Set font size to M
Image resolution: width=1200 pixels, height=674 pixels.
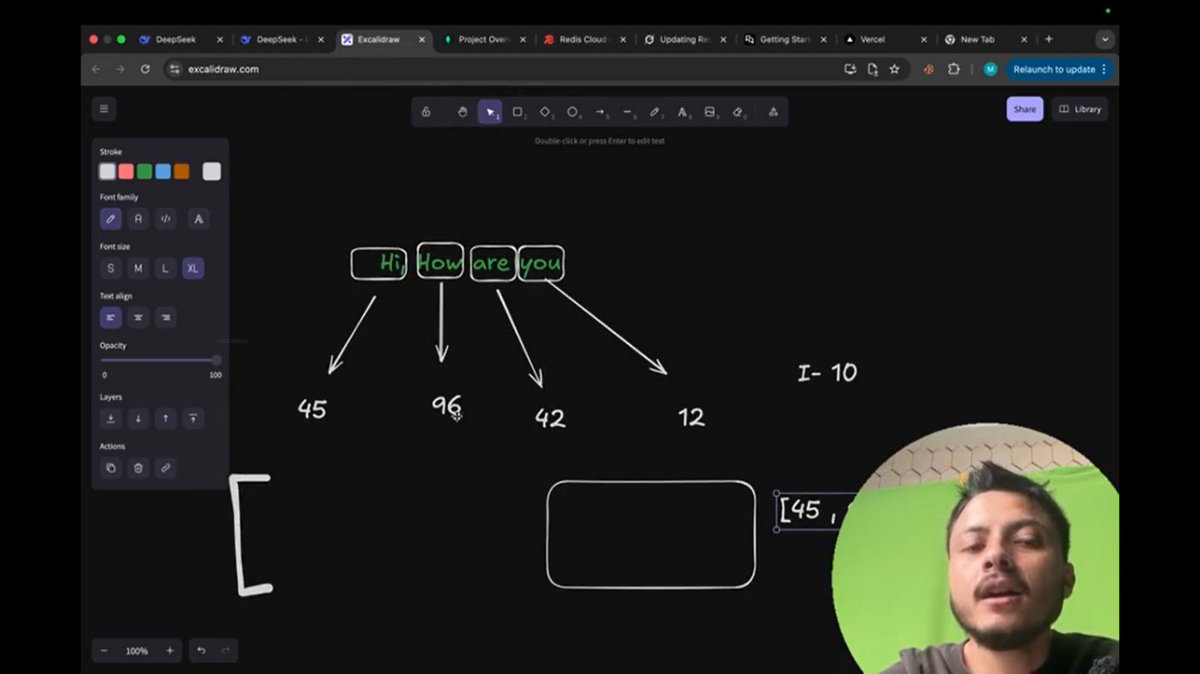(138, 268)
